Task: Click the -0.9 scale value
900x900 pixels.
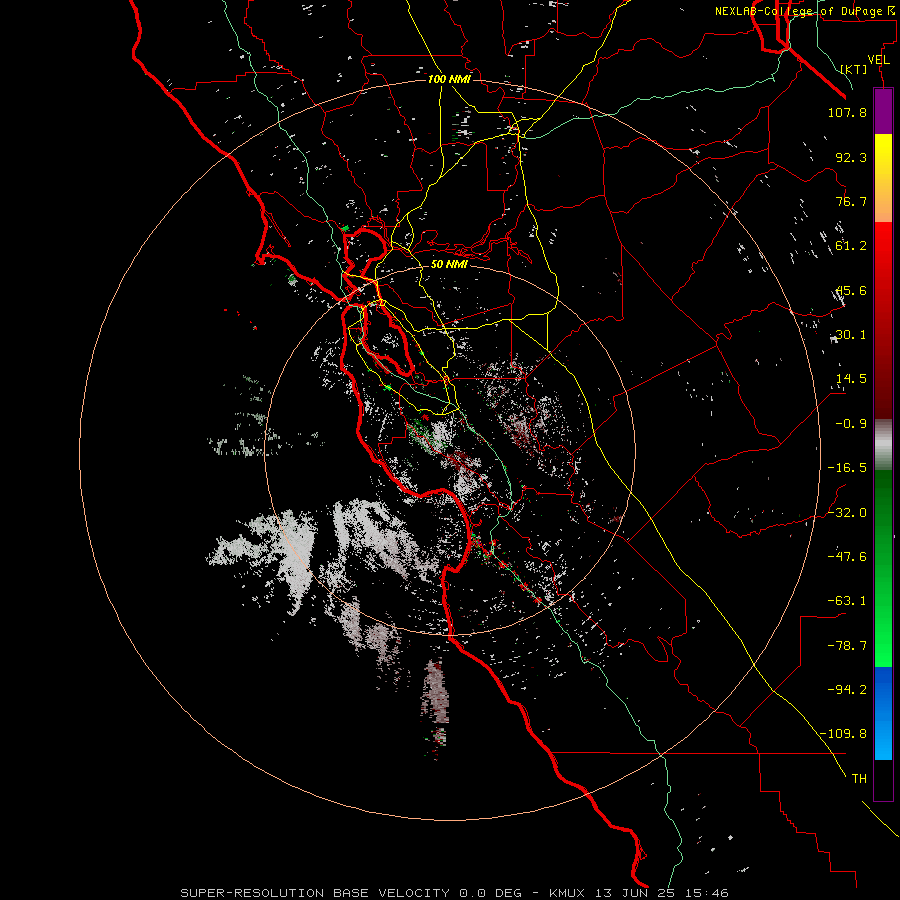Action: [x=851, y=424]
